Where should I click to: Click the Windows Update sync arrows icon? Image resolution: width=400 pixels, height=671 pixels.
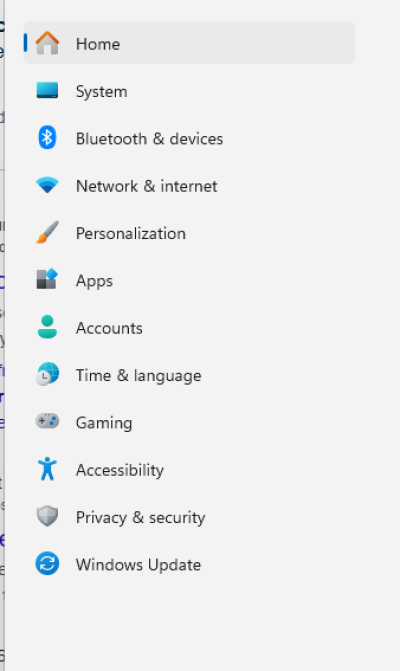pos(47,563)
